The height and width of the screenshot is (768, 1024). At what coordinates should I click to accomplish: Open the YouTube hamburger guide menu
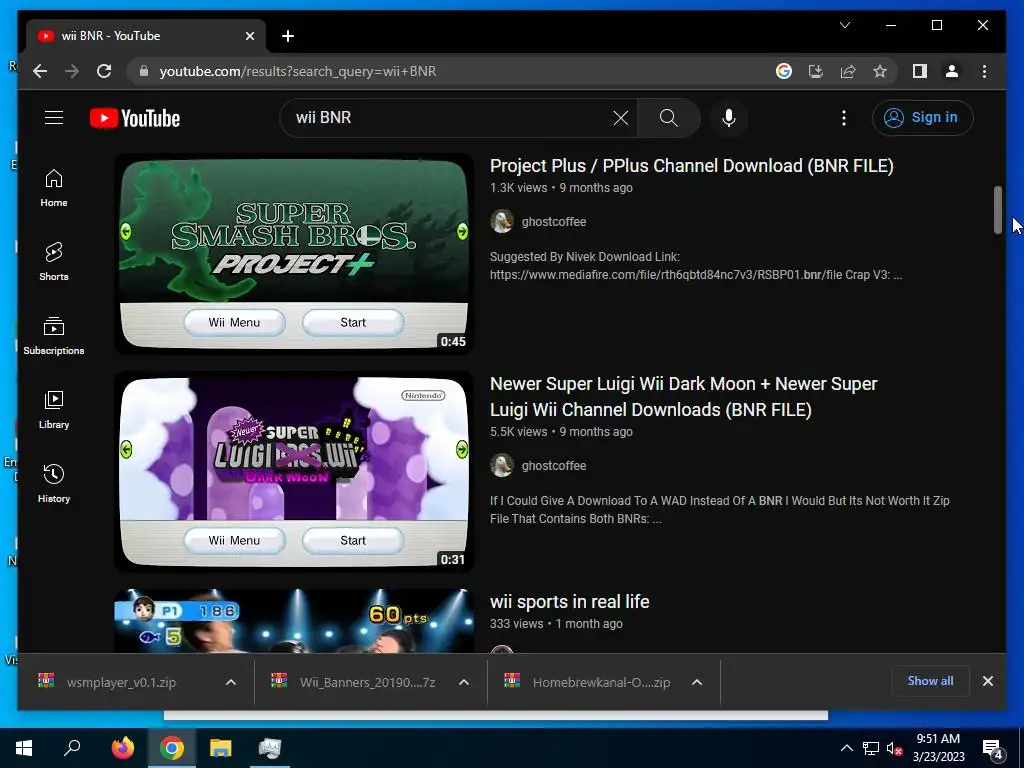point(54,118)
